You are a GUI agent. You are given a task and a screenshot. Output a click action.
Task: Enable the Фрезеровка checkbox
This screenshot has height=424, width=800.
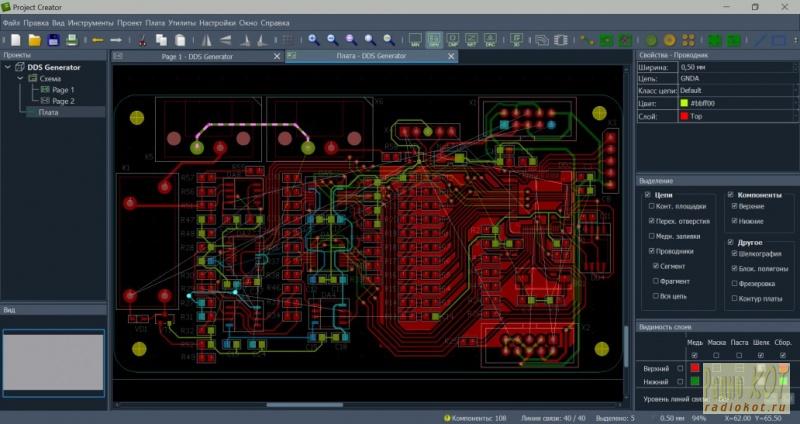click(x=736, y=283)
